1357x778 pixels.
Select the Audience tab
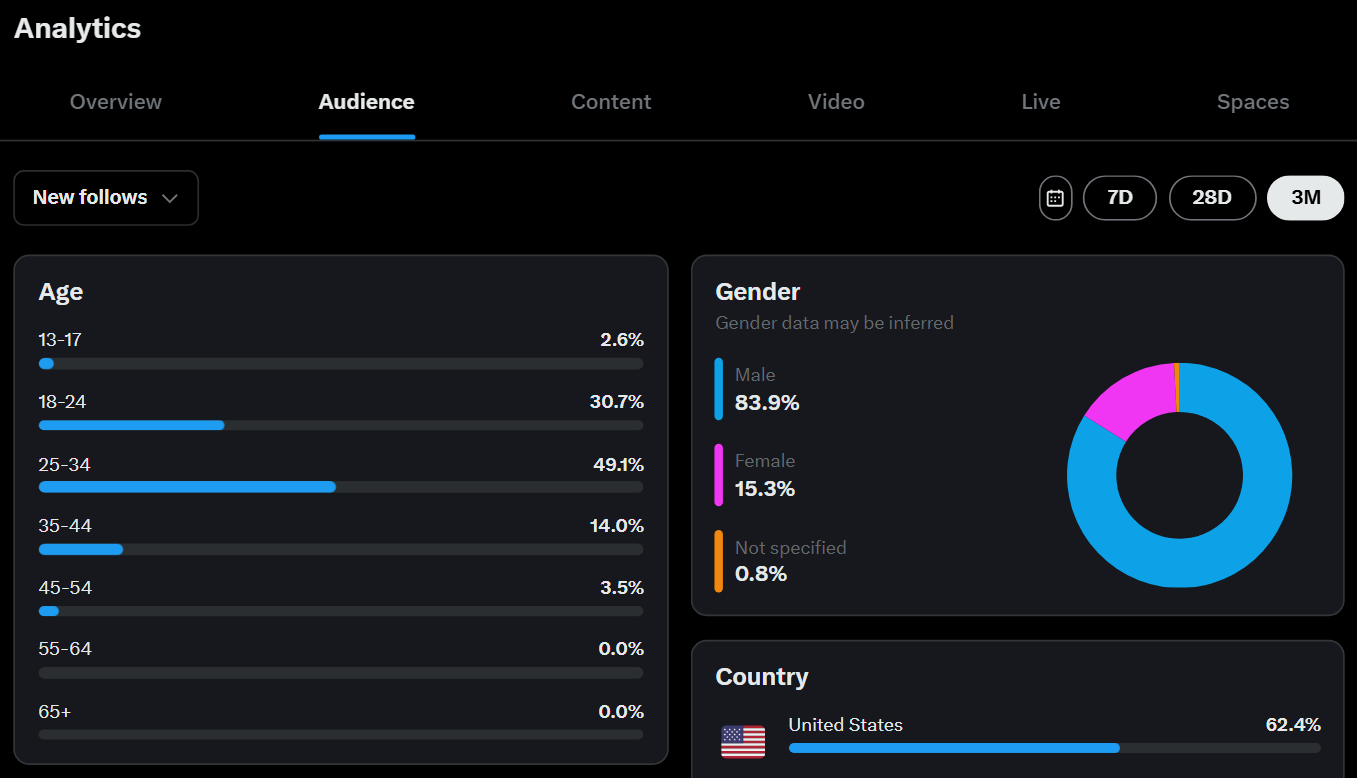tap(367, 102)
